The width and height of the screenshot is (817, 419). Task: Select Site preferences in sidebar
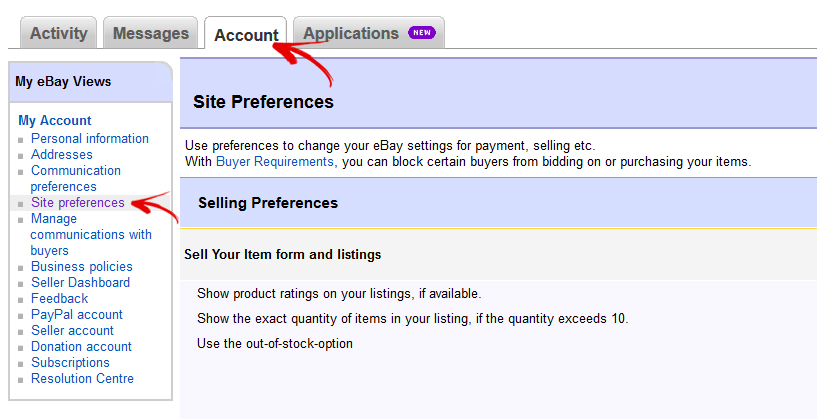tap(78, 202)
